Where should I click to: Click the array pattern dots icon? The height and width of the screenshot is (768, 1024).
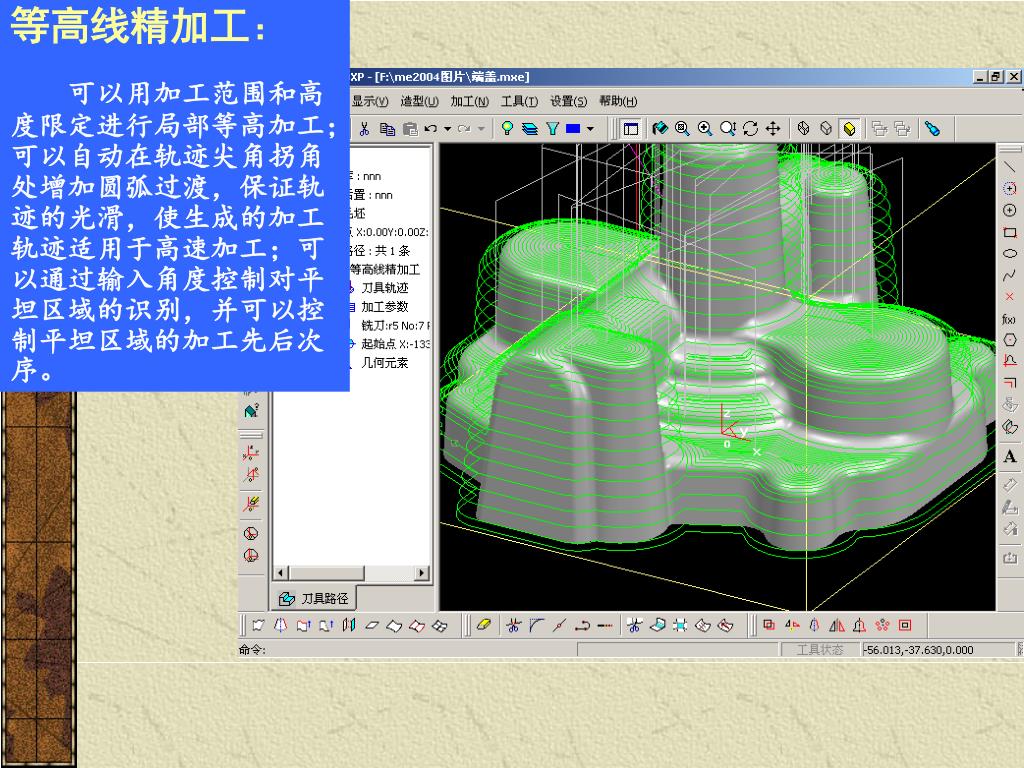[882, 625]
